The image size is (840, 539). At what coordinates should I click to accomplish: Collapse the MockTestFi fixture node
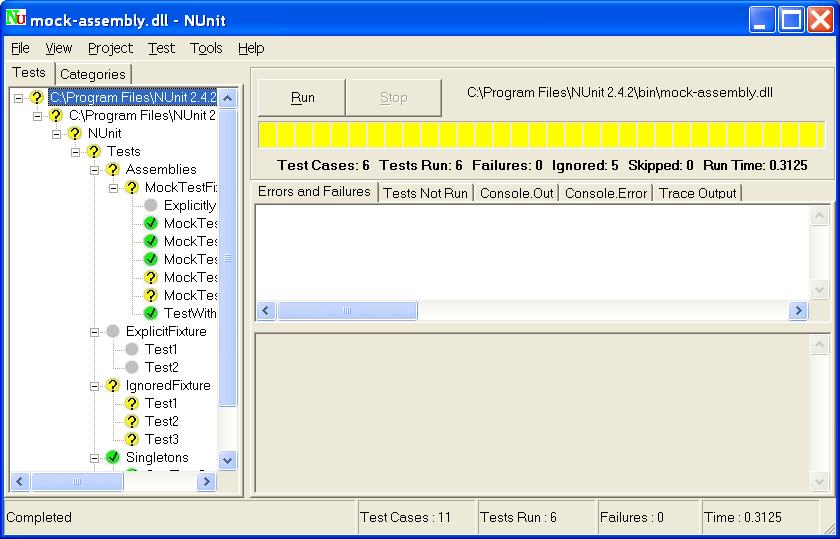tap(114, 188)
